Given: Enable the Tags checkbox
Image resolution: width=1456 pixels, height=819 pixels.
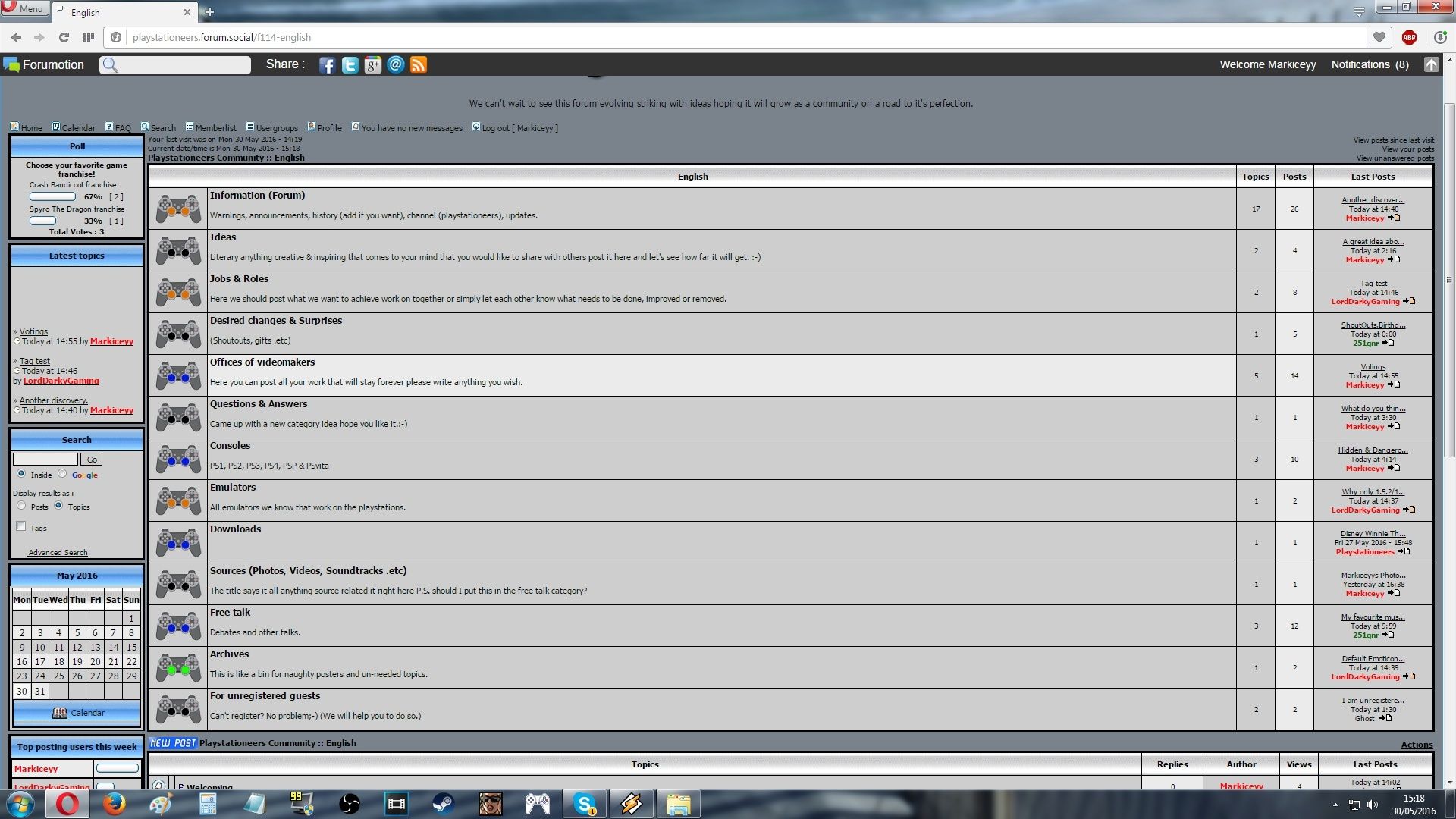Looking at the screenshot, I should coord(21,526).
